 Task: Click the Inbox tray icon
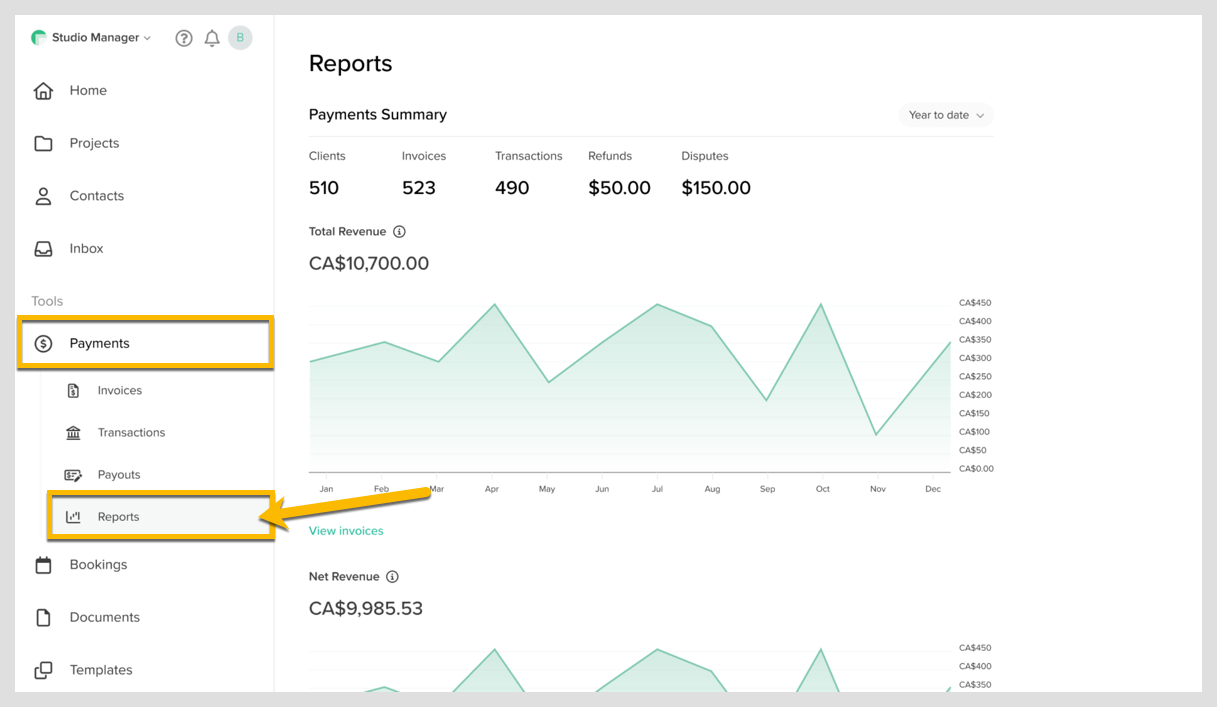pyautogui.click(x=43, y=248)
